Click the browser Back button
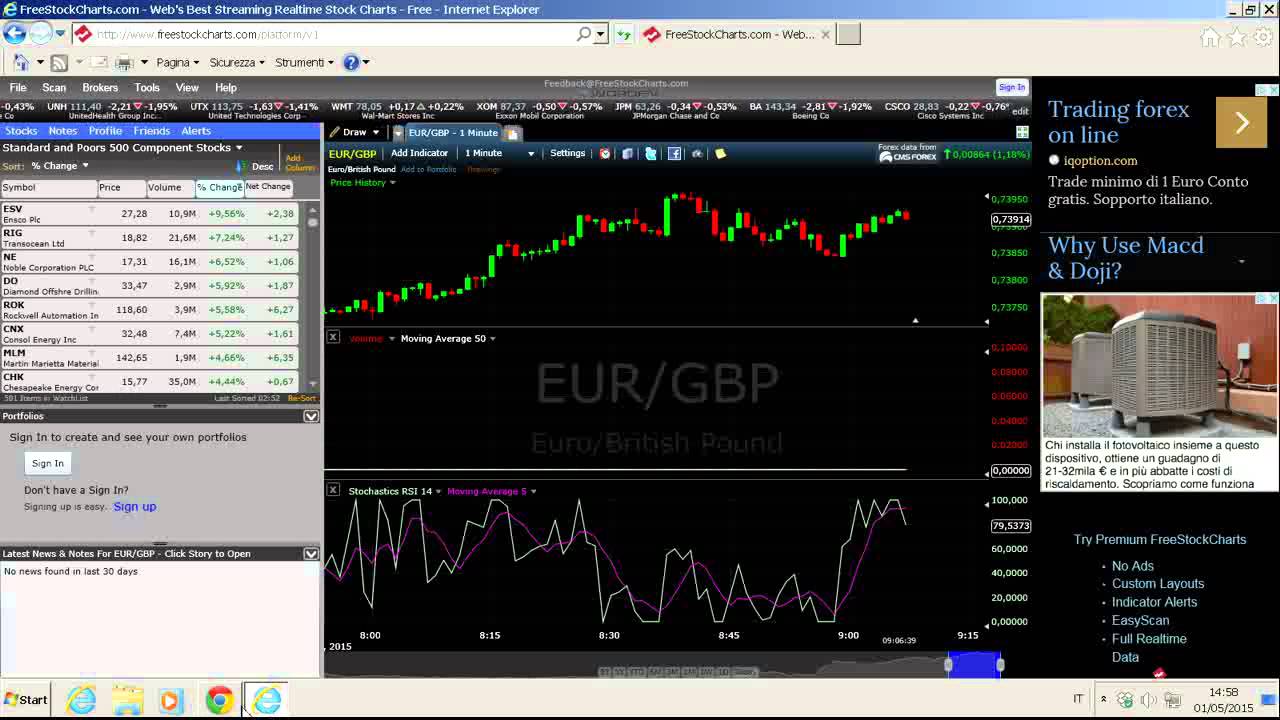This screenshot has width=1280, height=720. coord(14,34)
